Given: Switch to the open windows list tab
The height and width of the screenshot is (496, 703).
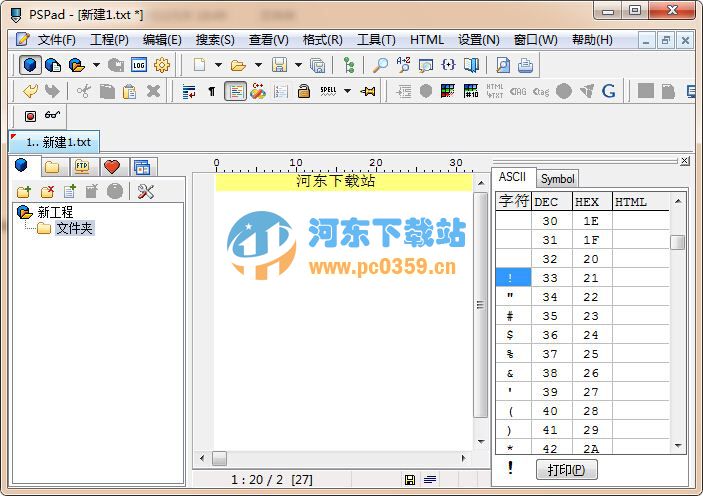Looking at the screenshot, I should coord(143,167).
